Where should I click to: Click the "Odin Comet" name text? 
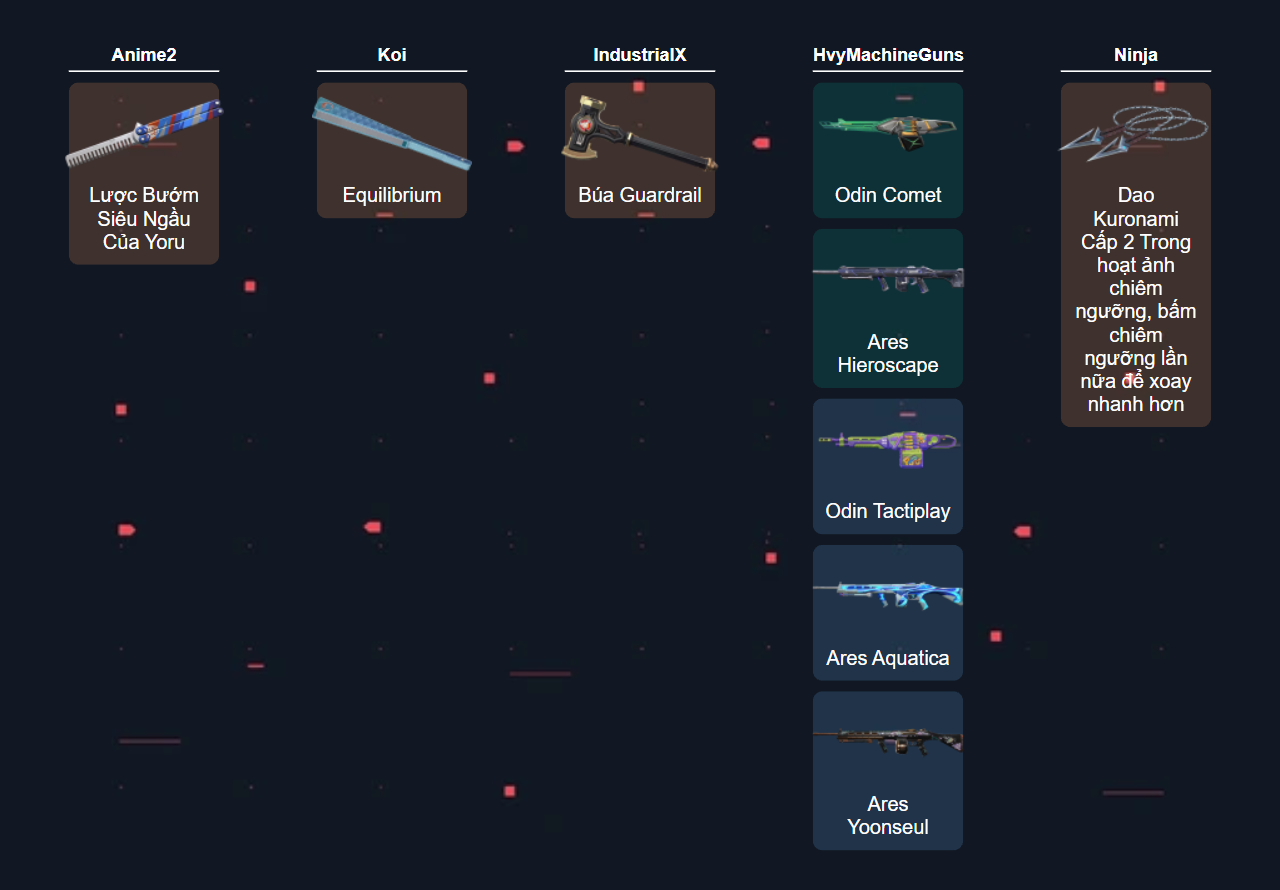coord(888,195)
